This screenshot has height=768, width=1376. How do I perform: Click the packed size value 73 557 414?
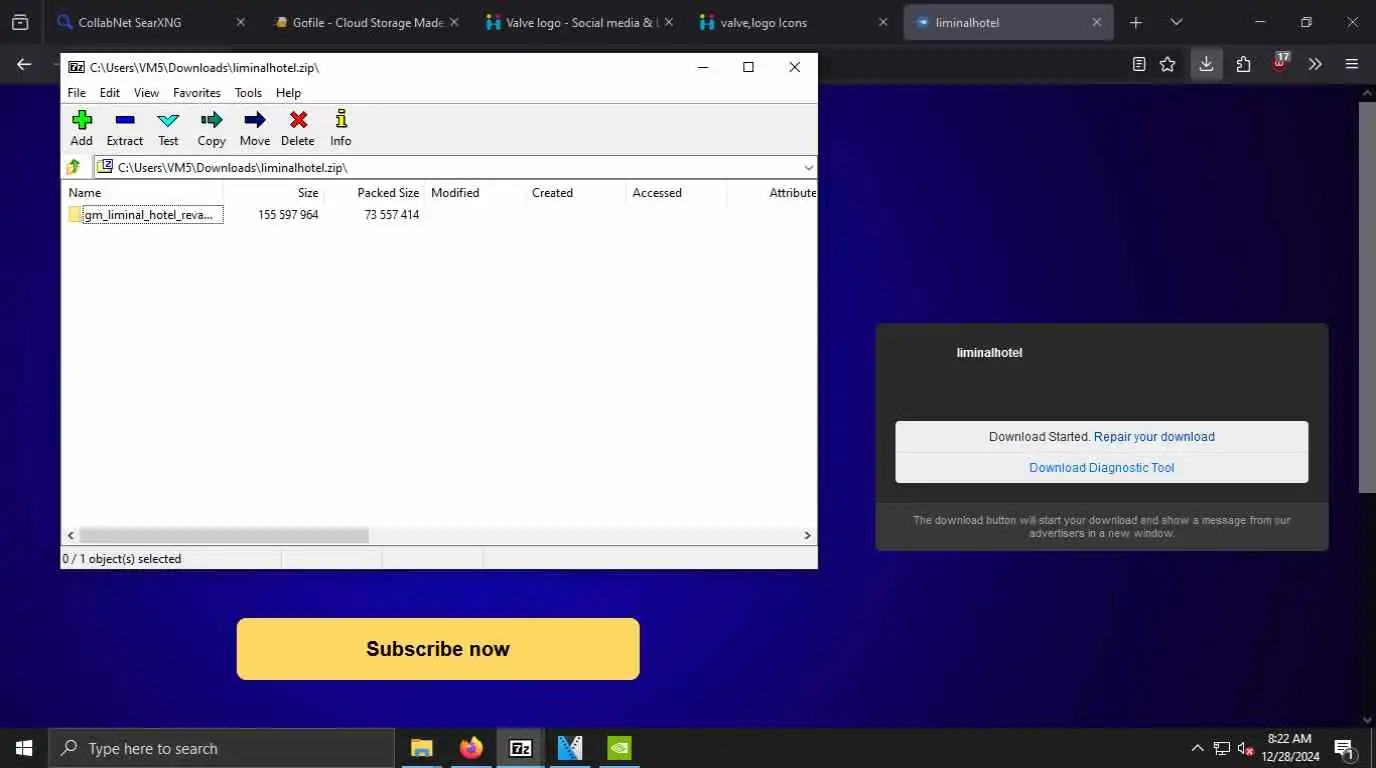392,215
